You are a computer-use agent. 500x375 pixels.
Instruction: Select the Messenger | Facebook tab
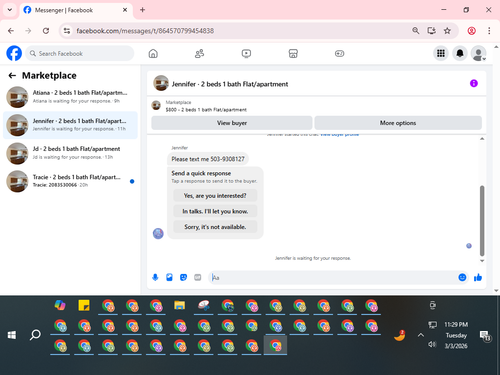pos(76,10)
